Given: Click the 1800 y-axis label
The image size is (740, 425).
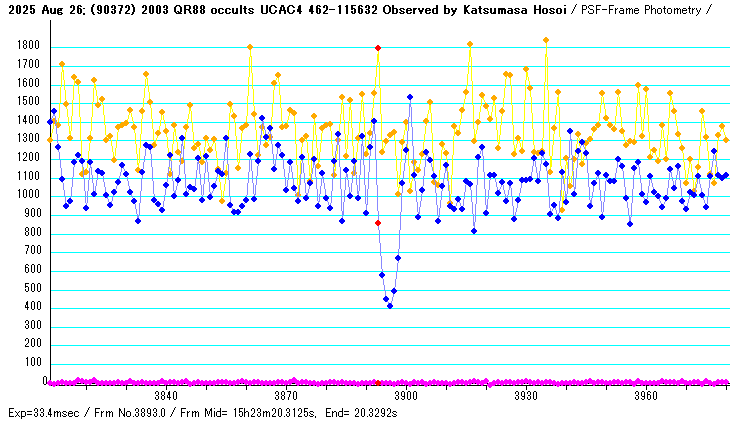Looking at the screenshot, I should (27, 47).
